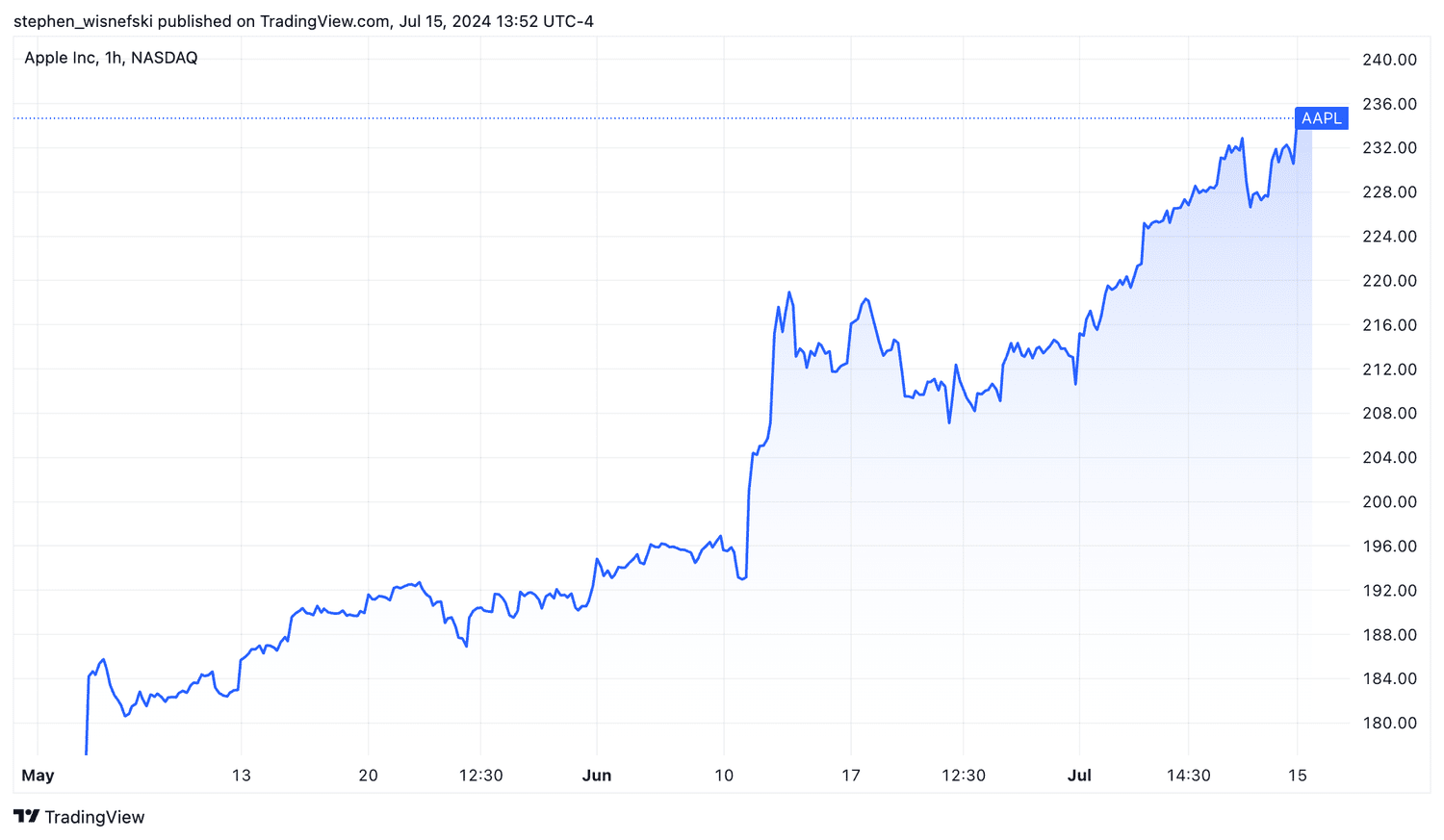Click the 20 date label
This screenshot has height=840, width=1444.
click(368, 776)
